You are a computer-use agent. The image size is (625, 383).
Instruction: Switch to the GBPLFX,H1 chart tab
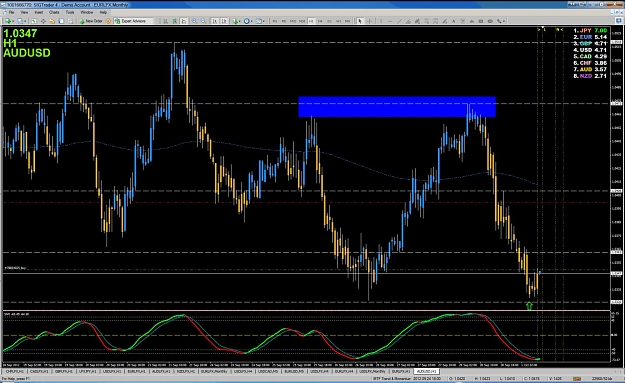coord(64,371)
